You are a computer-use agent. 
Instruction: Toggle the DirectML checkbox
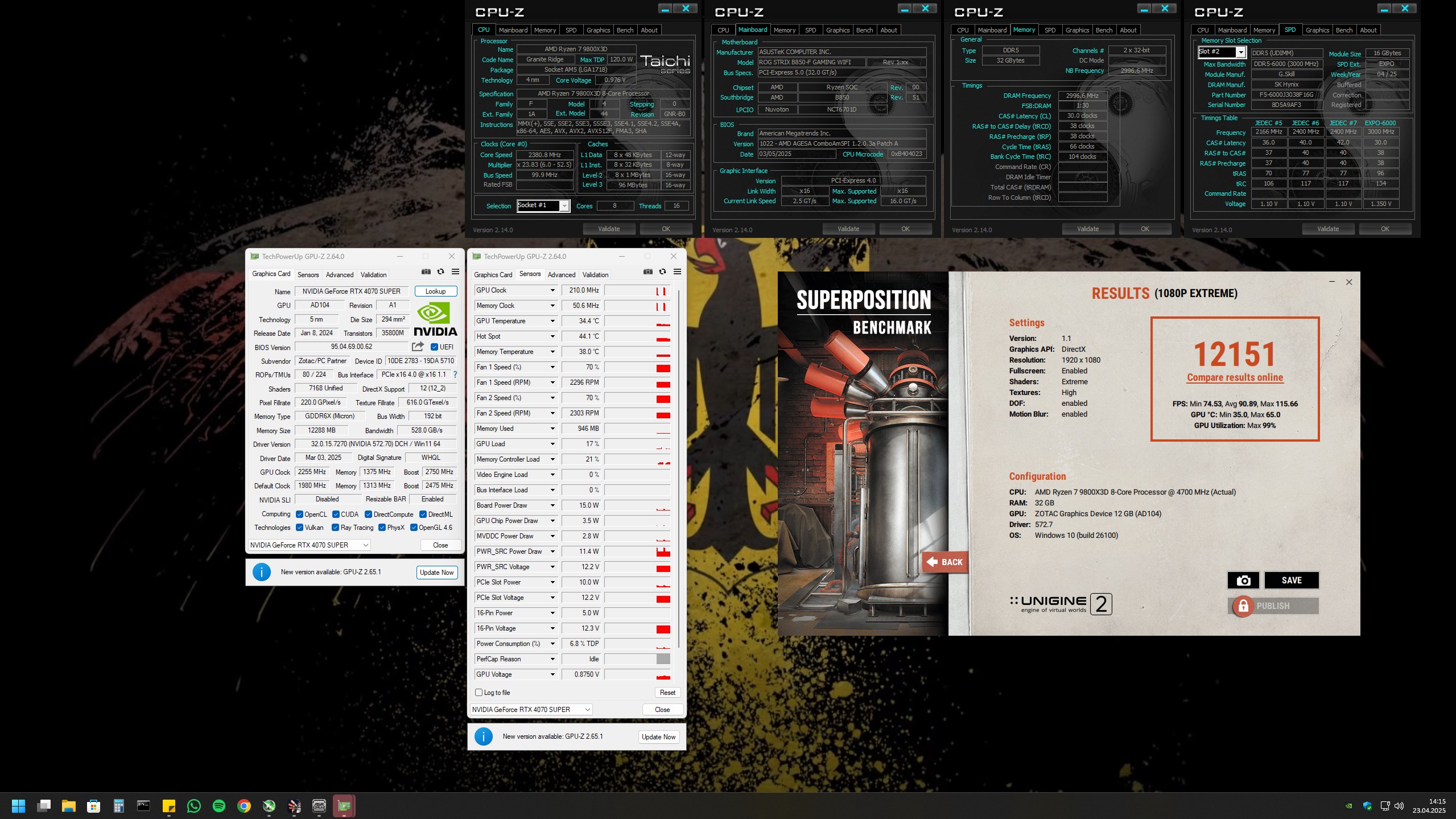coord(423,515)
